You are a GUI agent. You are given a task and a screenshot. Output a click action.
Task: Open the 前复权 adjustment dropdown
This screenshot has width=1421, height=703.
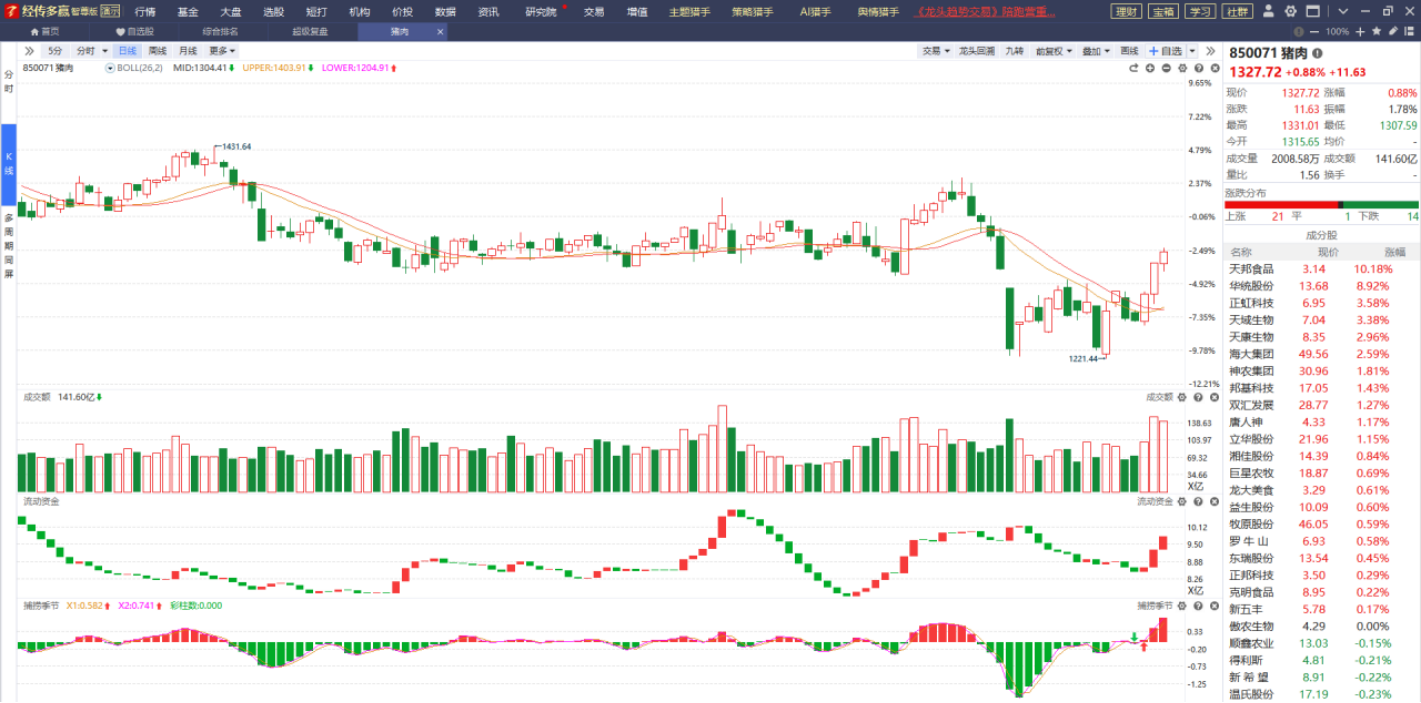click(x=1054, y=50)
